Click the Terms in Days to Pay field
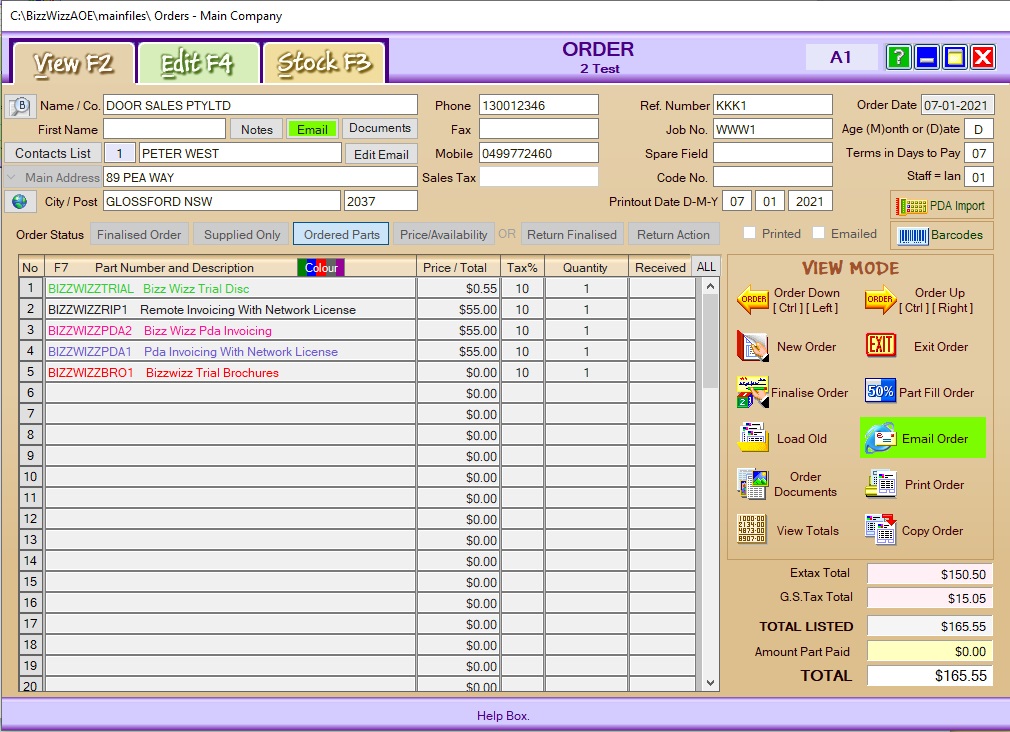The image size is (1010, 732). pyautogui.click(x=978, y=153)
